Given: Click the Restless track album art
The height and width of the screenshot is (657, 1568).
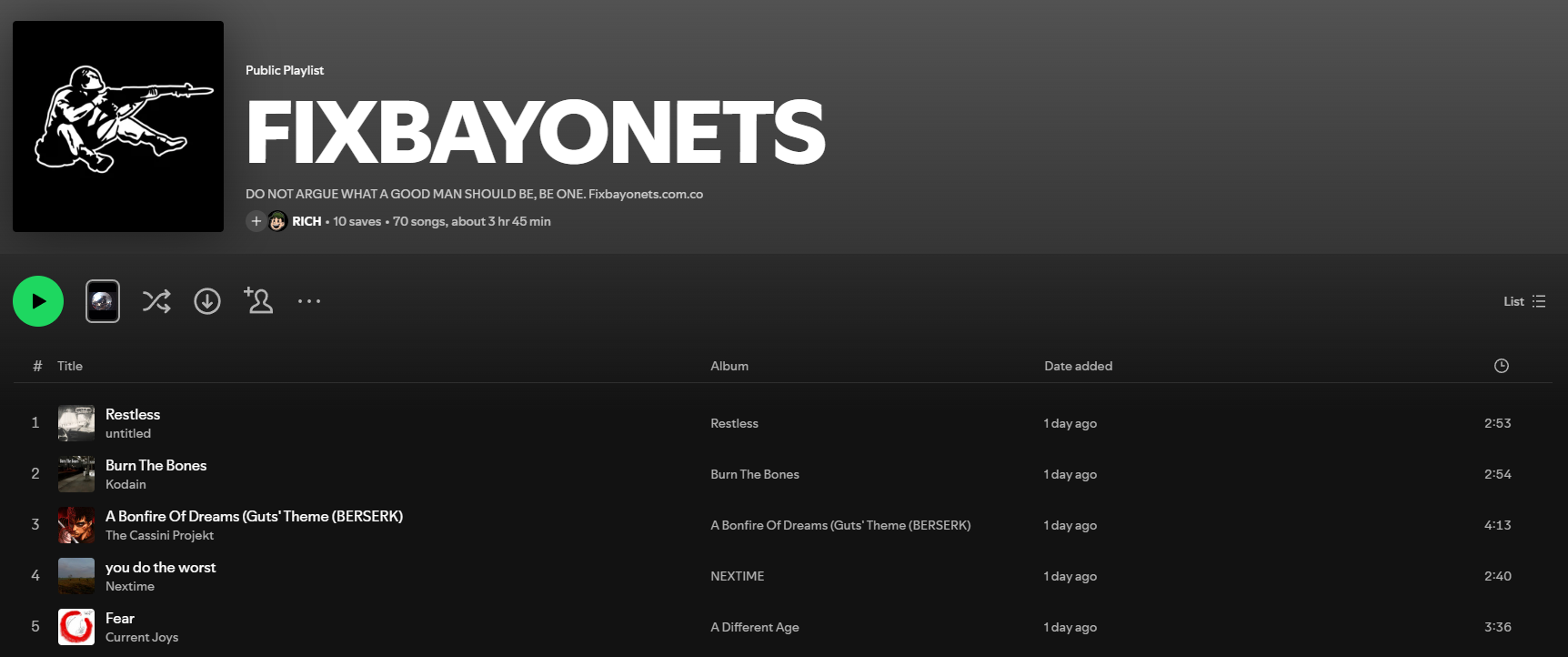Looking at the screenshot, I should coord(76,423).
